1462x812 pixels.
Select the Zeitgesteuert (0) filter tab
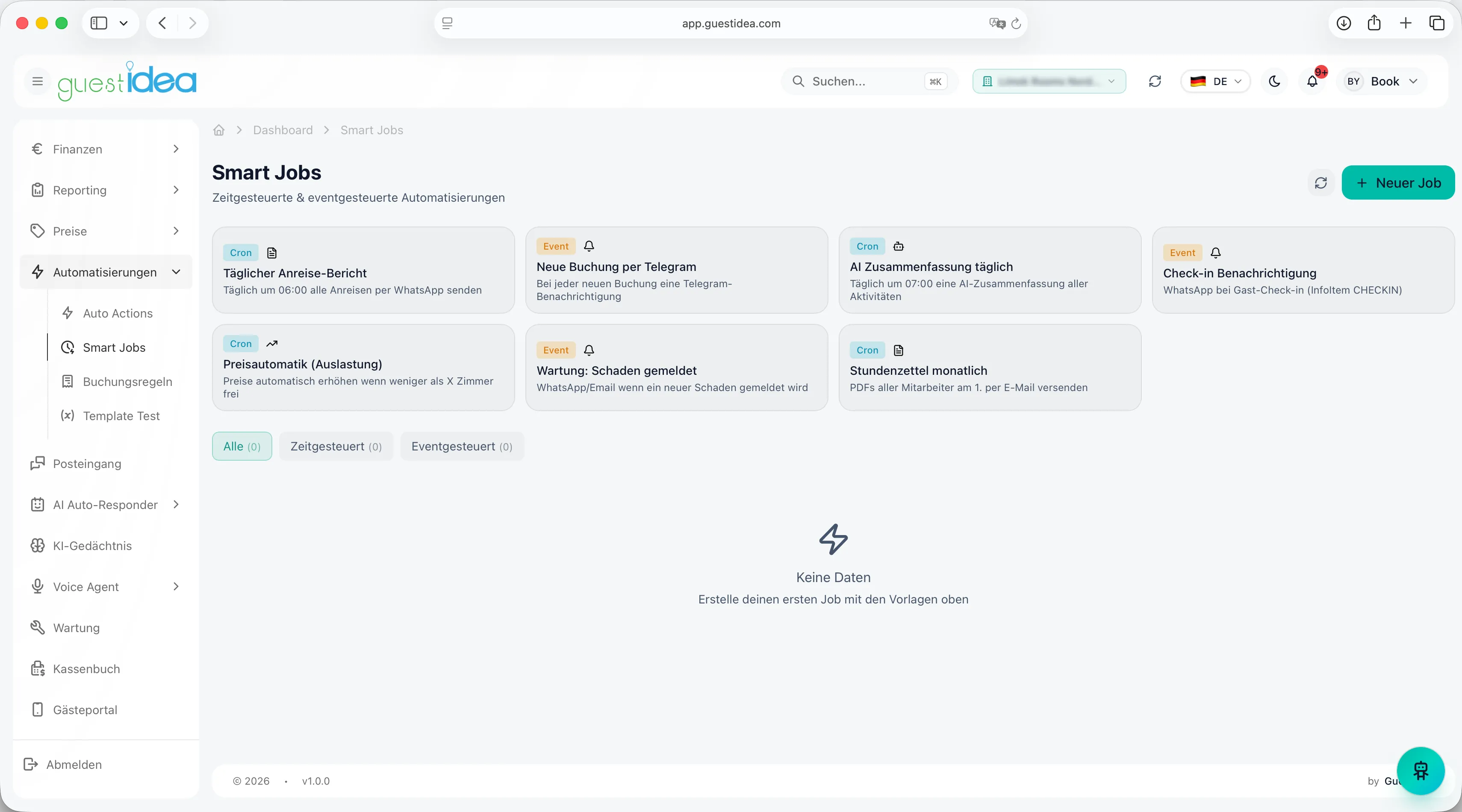[x=336, y=446]
